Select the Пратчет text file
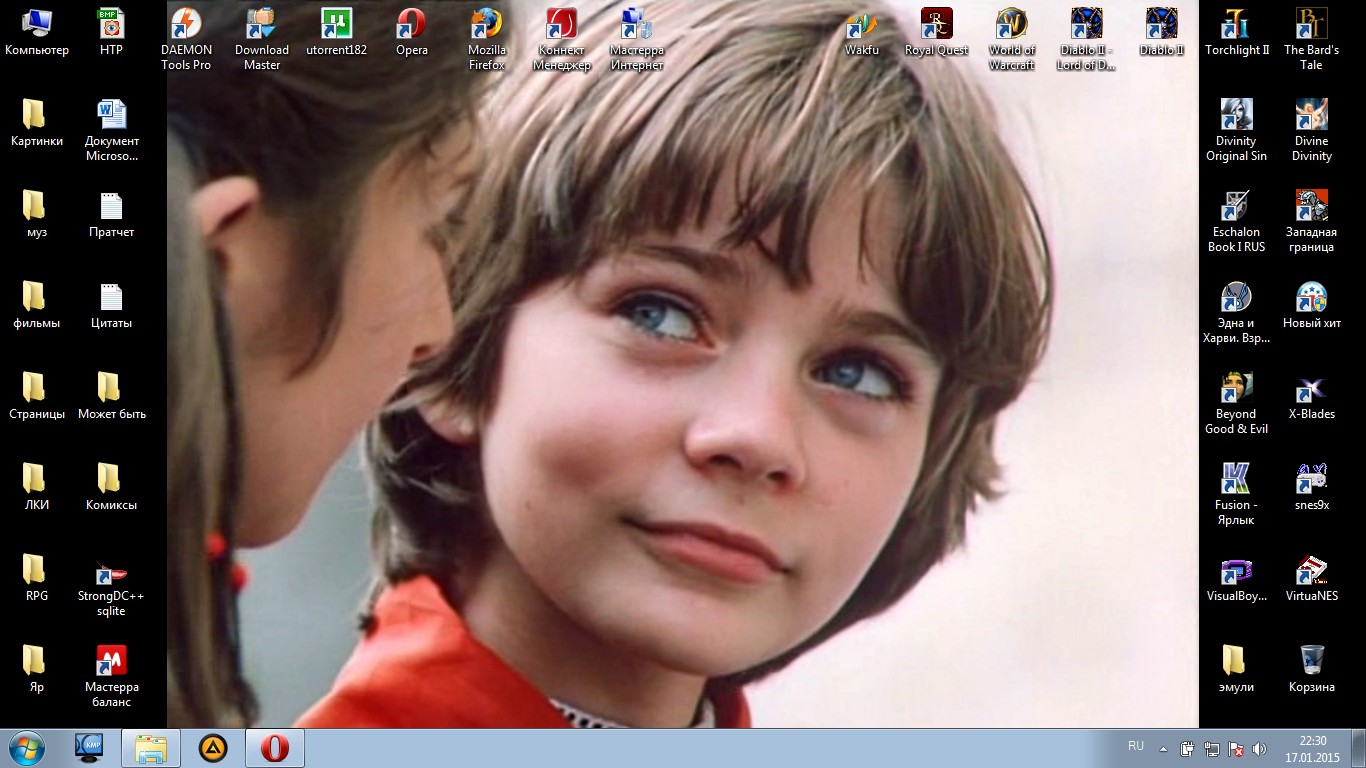 click(x=111, y=214)
